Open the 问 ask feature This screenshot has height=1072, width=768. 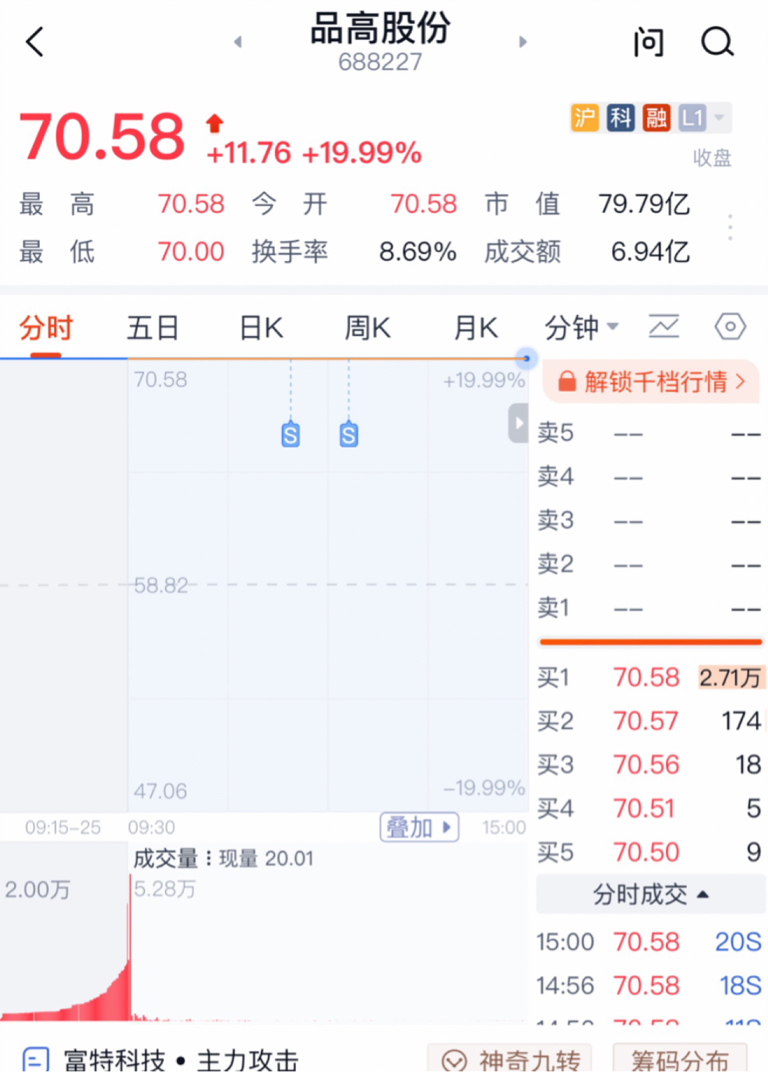click(x=648, y=42)
